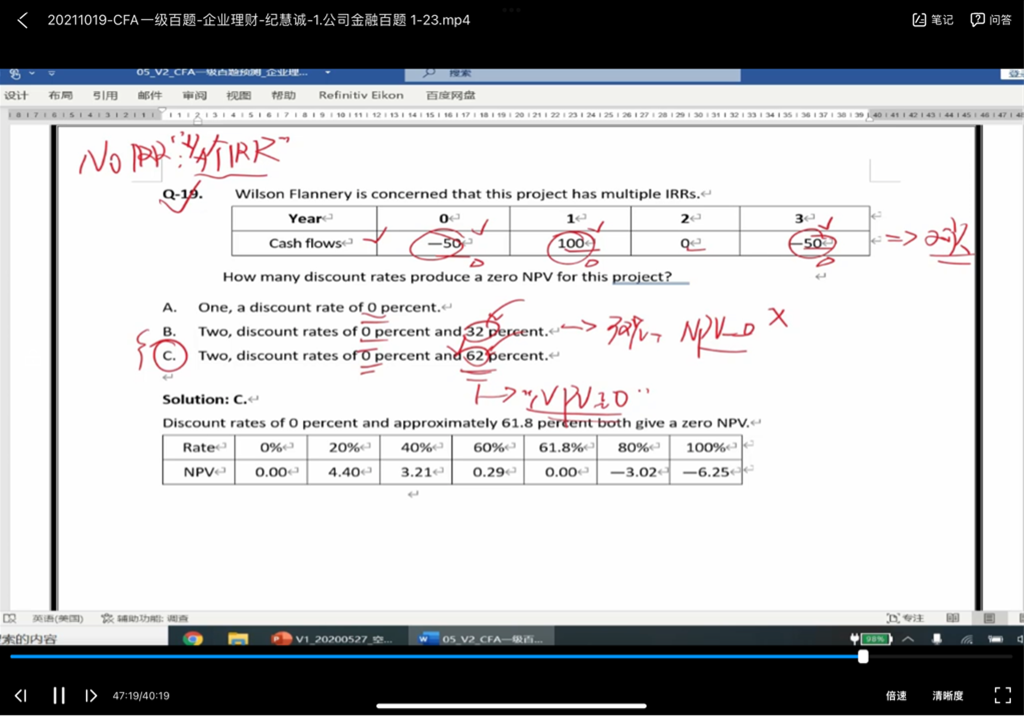Click the NPV value —3.02 cell

tap(633, 472)
